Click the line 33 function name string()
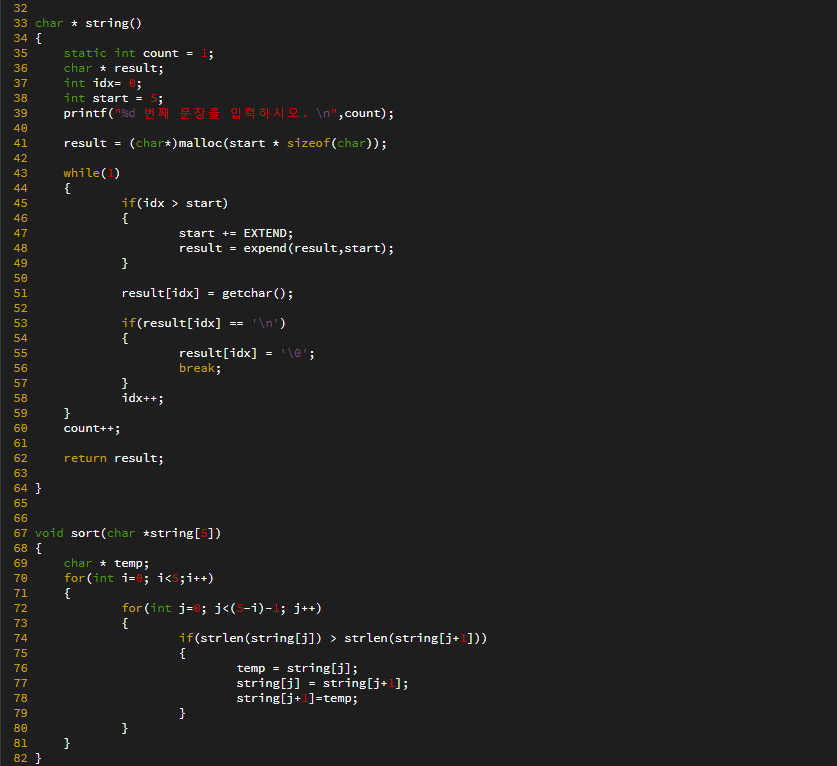 click(113, 23)
